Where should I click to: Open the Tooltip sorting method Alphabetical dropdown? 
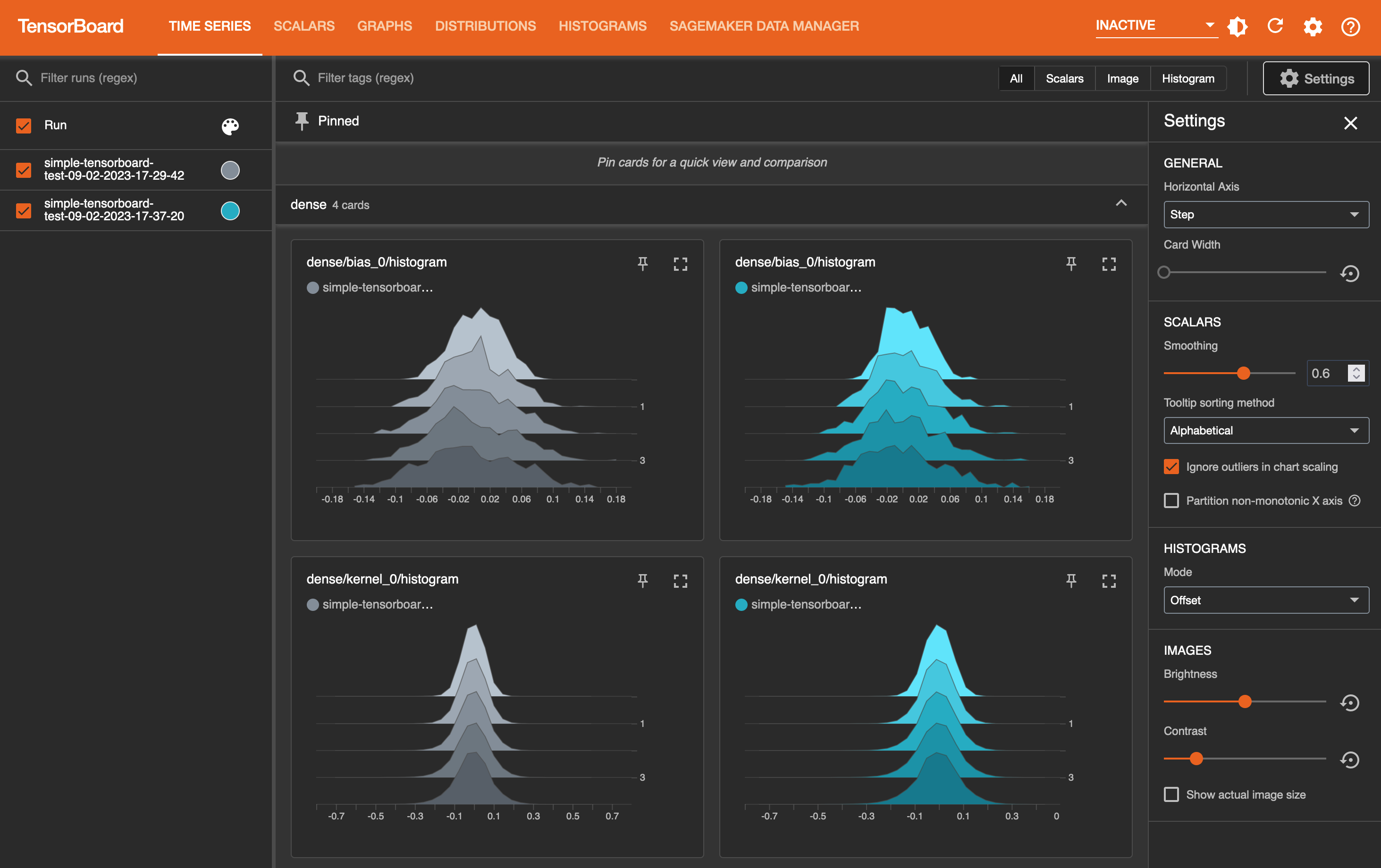pyautogui.click(x=1265, y=430)
